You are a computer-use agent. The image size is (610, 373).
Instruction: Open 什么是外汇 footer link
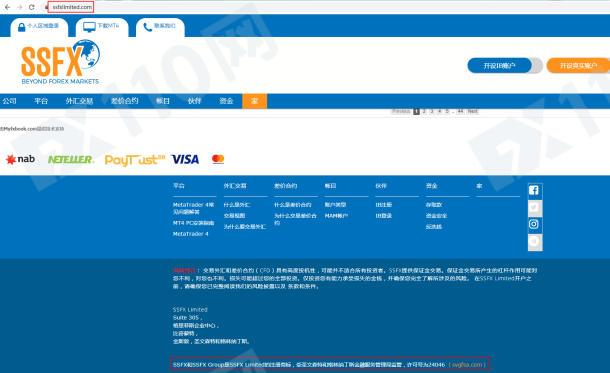[237, 205]
